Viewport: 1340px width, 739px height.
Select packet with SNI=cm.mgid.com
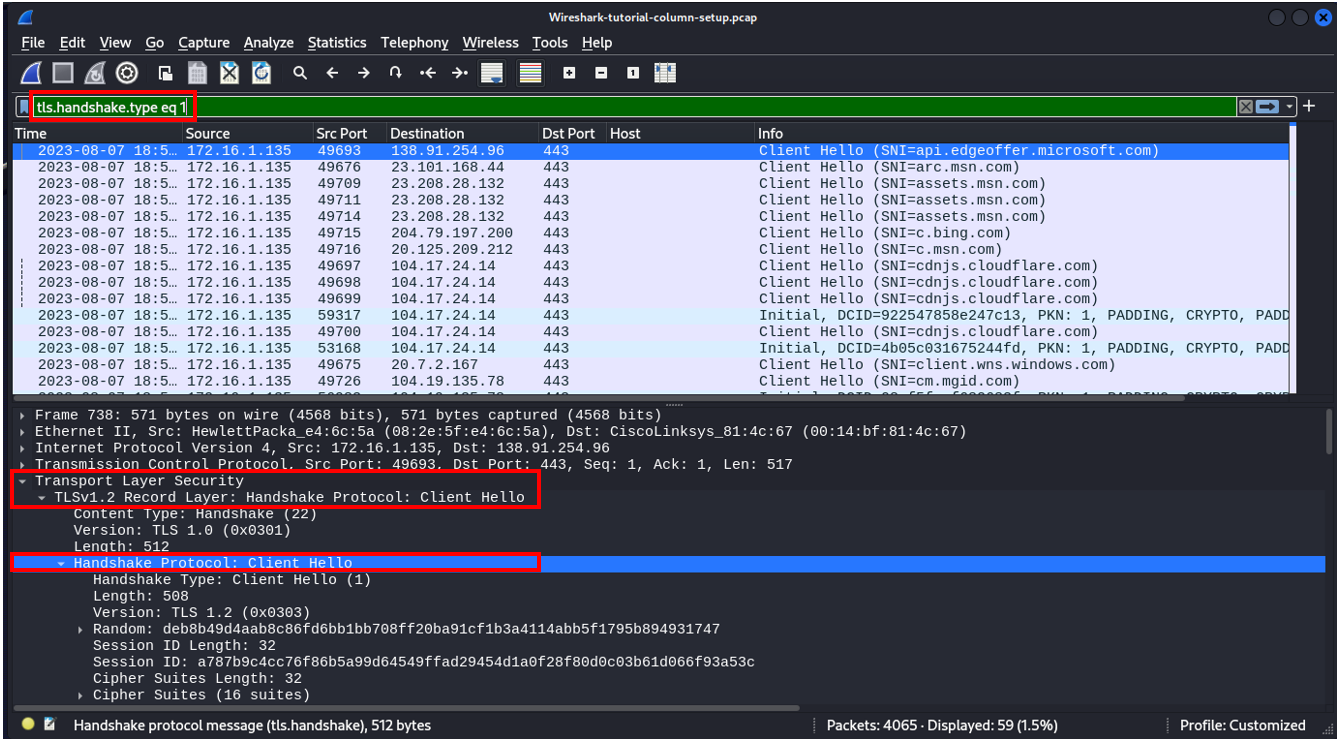(651, 381)
